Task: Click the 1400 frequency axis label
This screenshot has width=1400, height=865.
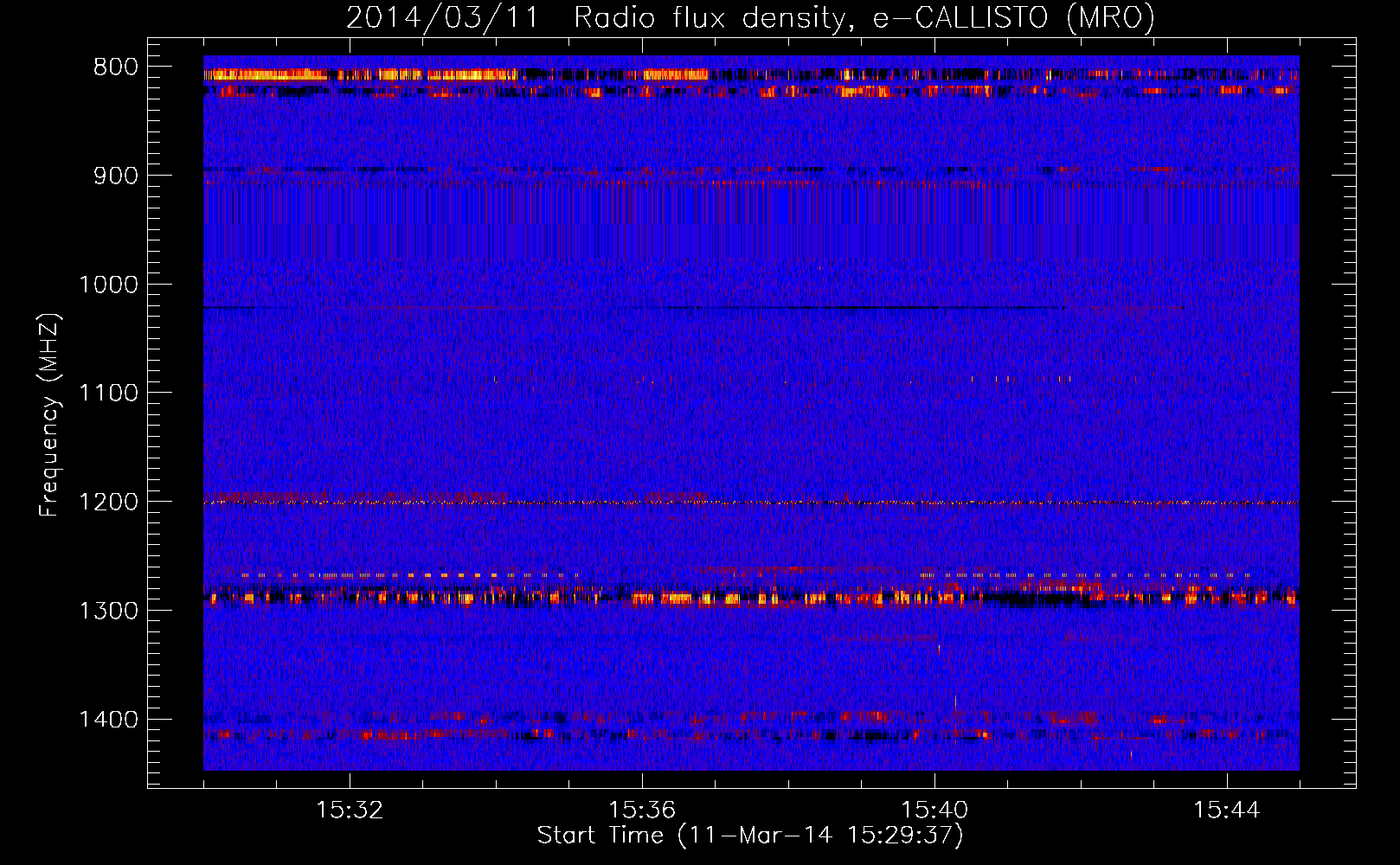Action: coord(108,720)
